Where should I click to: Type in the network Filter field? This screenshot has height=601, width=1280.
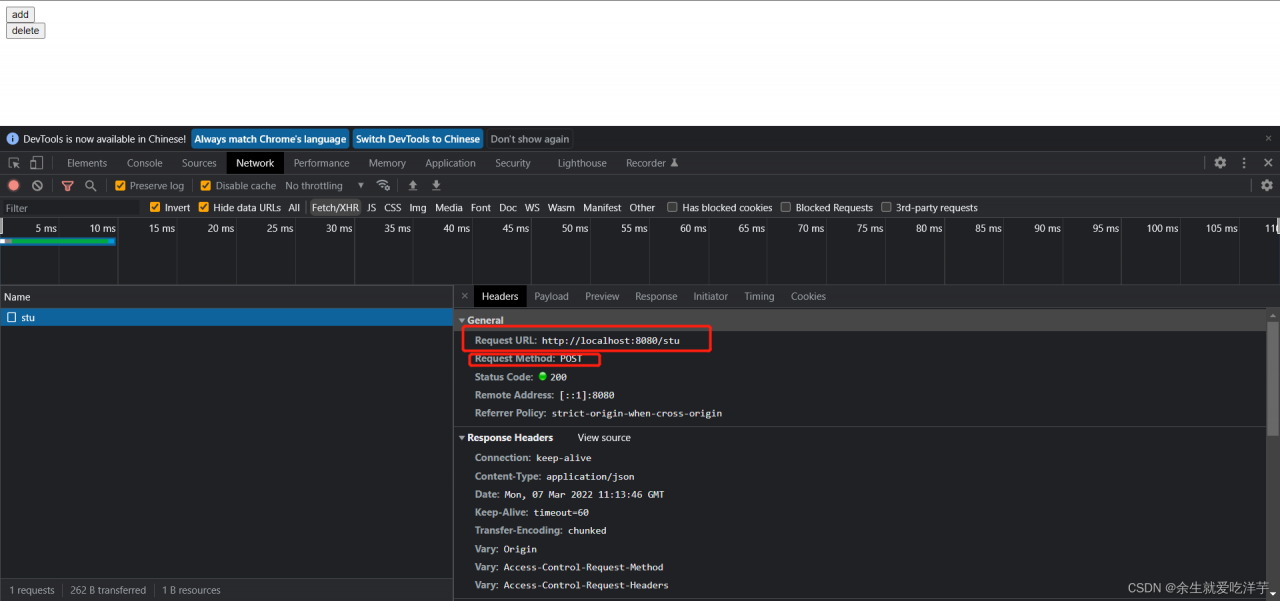[70, 208]
